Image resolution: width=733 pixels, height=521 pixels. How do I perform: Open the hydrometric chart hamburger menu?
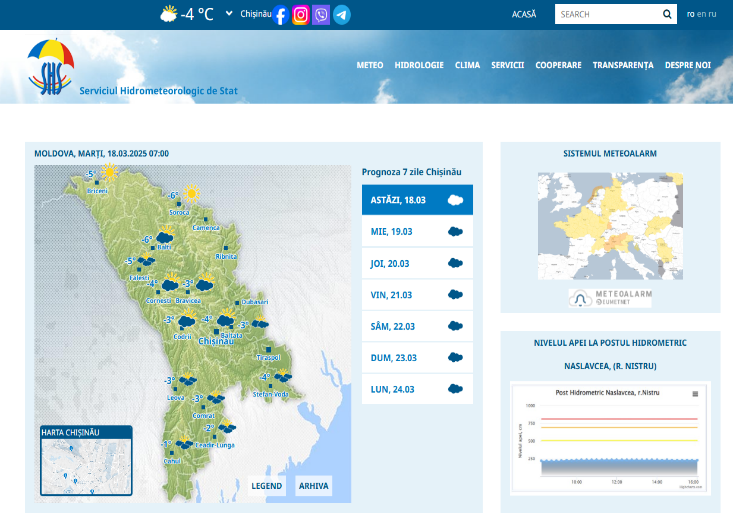click(x=696, y=393)
